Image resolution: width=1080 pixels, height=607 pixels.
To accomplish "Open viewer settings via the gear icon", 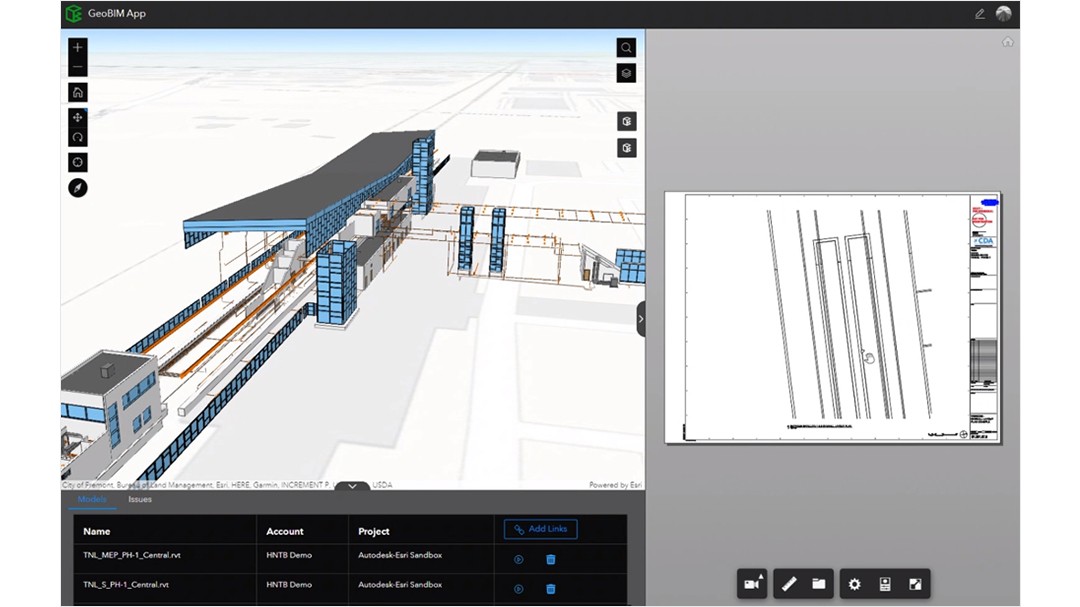I will pyautogui.click(x=854, y=583).
